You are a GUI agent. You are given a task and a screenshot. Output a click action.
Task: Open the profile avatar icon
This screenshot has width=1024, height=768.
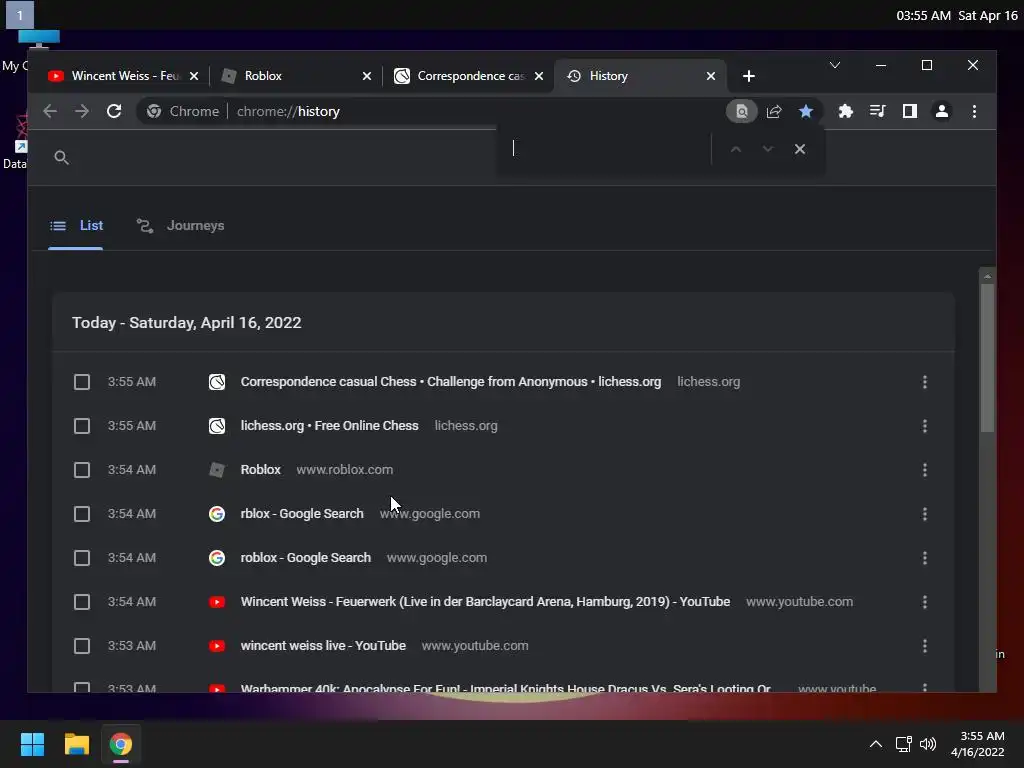tap(942, 111)
